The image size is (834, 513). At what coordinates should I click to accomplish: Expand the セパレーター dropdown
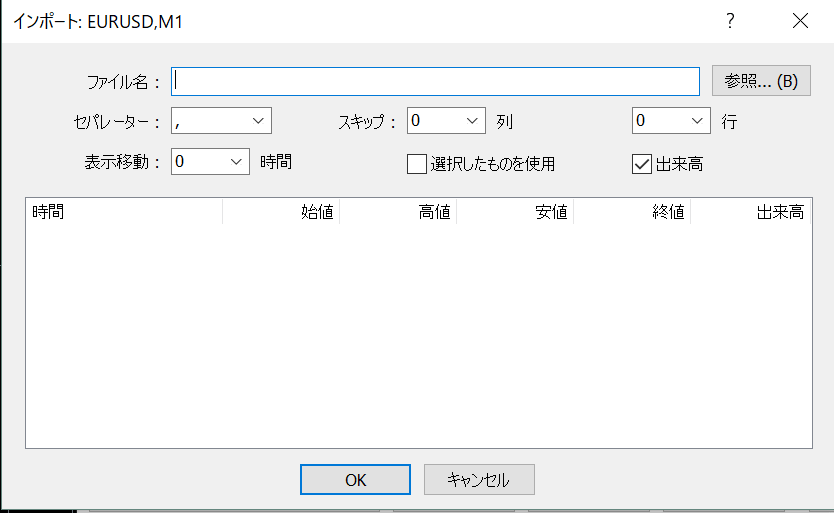221,121
